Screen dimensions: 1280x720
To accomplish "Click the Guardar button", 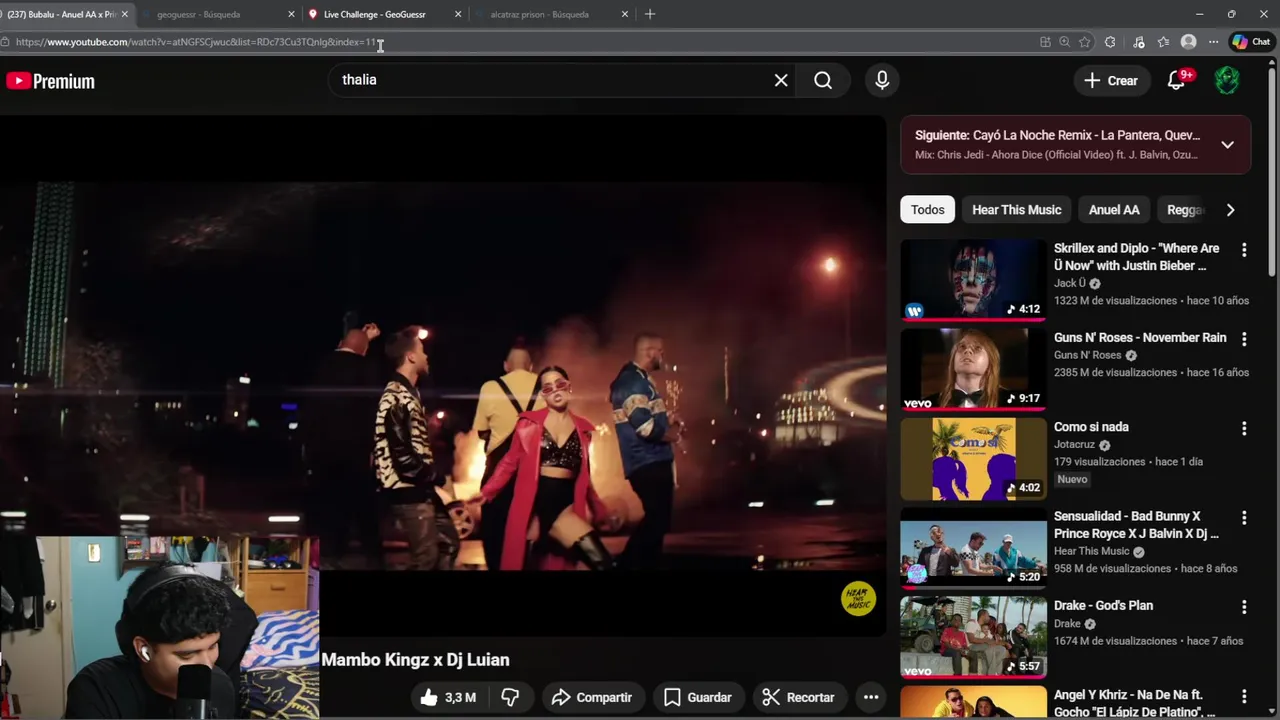I will tap(698, 697).
